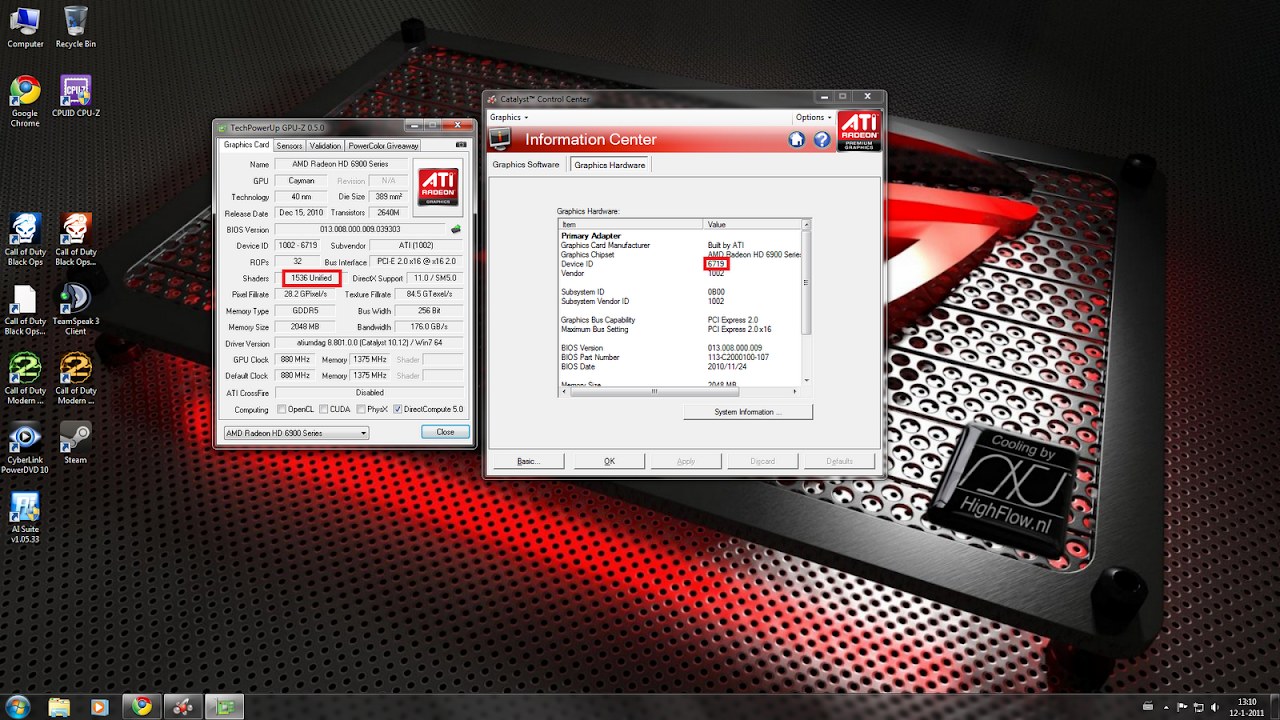Viewport: 1280px width, 720px height.
Task: Open the Computer desktop icon
Action: click(25, 27)
